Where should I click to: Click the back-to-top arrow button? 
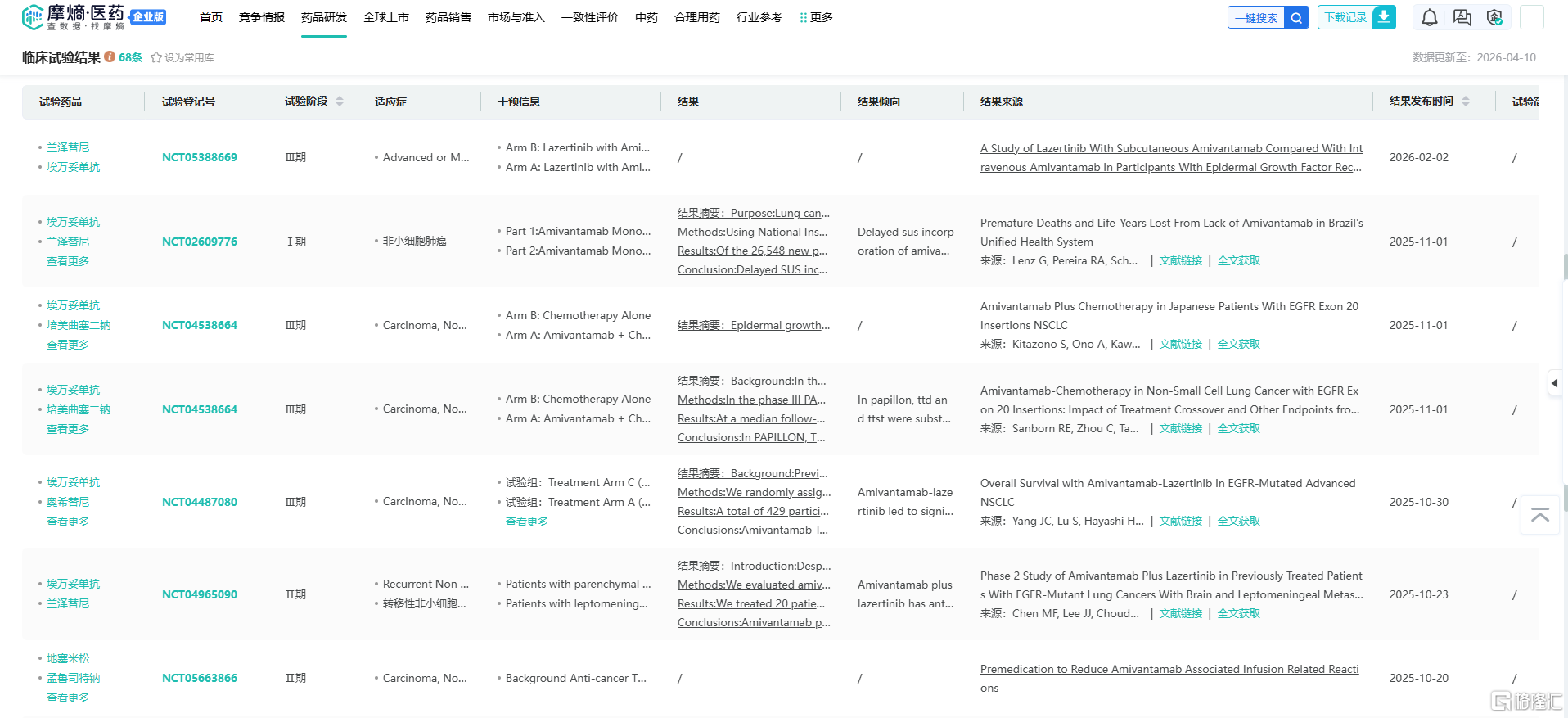[1539, 514]
